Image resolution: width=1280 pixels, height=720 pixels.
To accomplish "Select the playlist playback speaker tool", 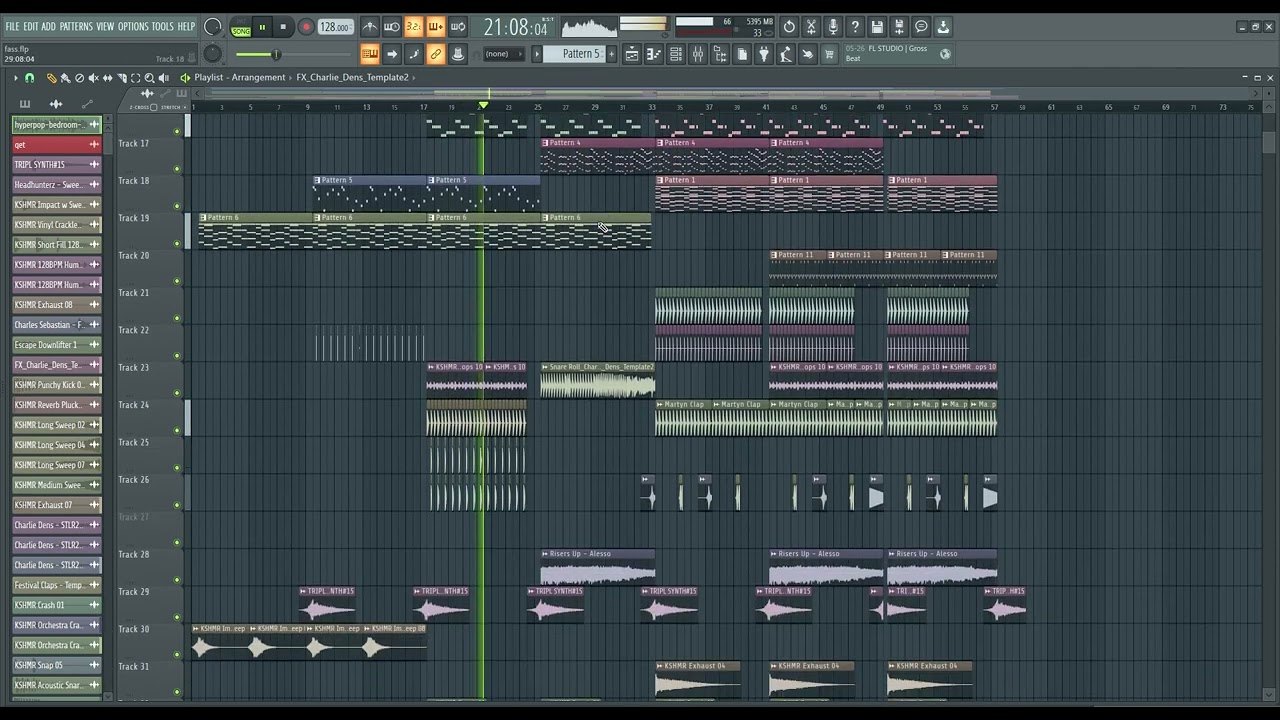I will point(164,78).
